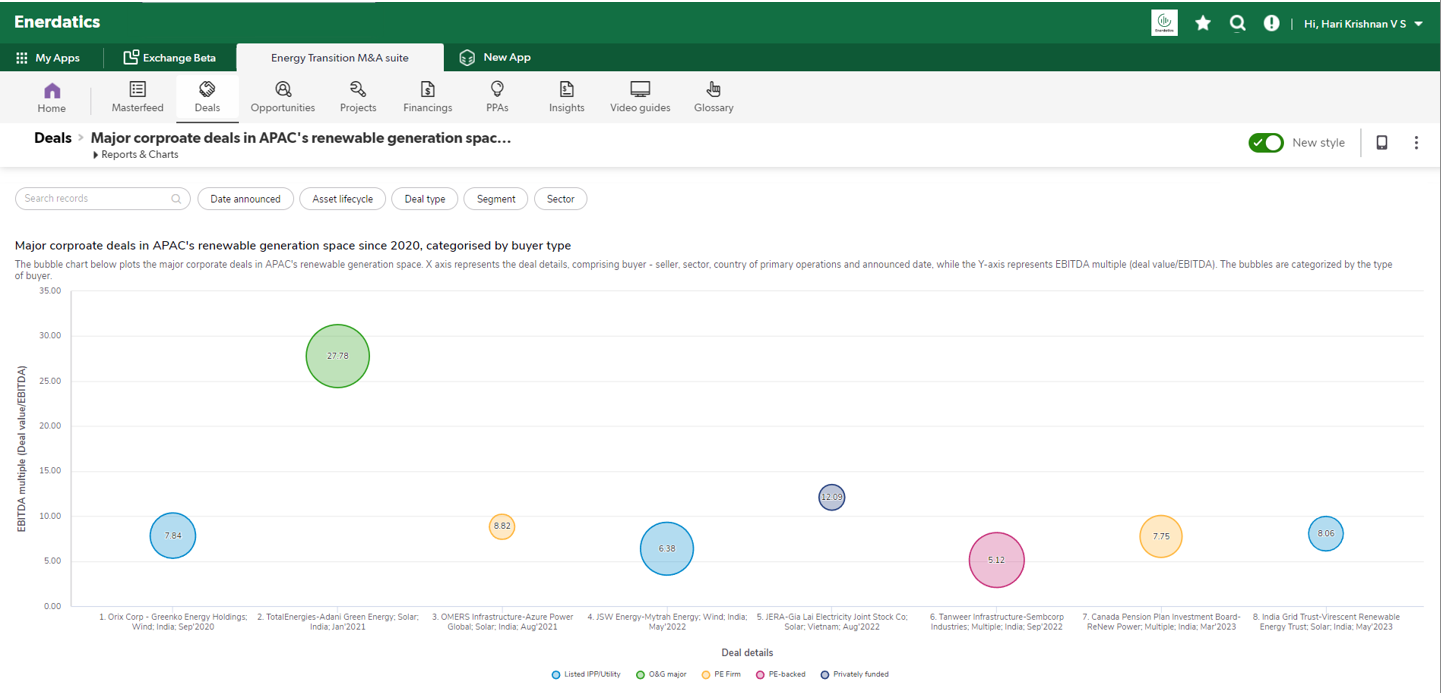
Task: Open the Masterfeed section
Action: point(137,97)
